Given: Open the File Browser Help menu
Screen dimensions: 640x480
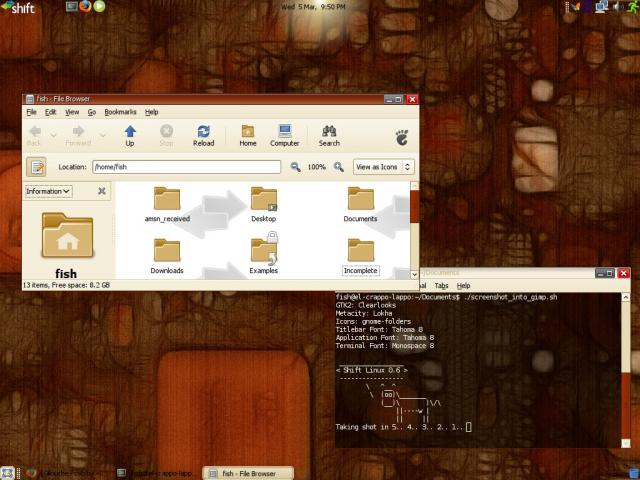Looking at the screenshot, I should click(151, 112).
